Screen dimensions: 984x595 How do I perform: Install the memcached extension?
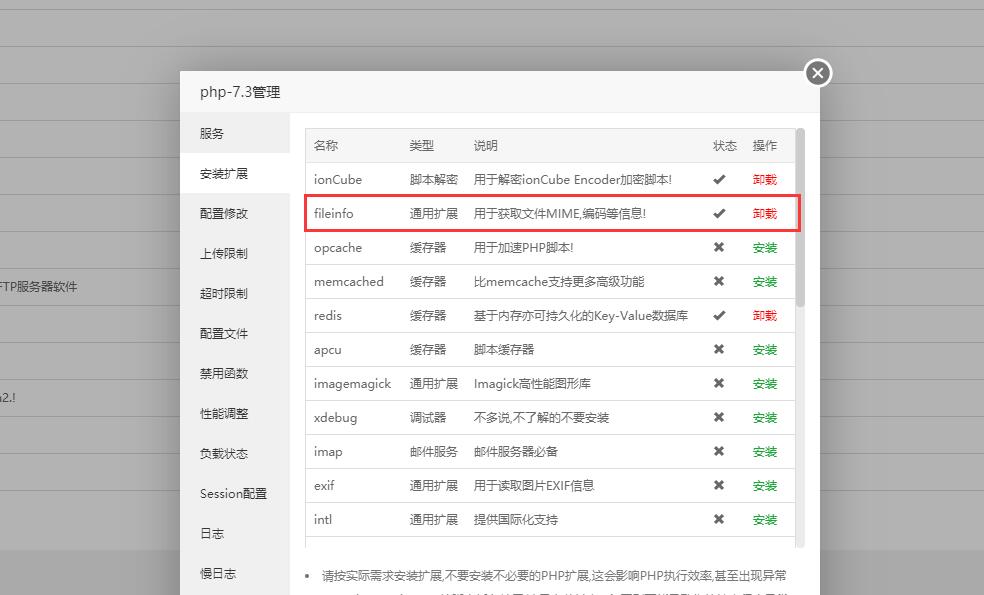point(764,282)
